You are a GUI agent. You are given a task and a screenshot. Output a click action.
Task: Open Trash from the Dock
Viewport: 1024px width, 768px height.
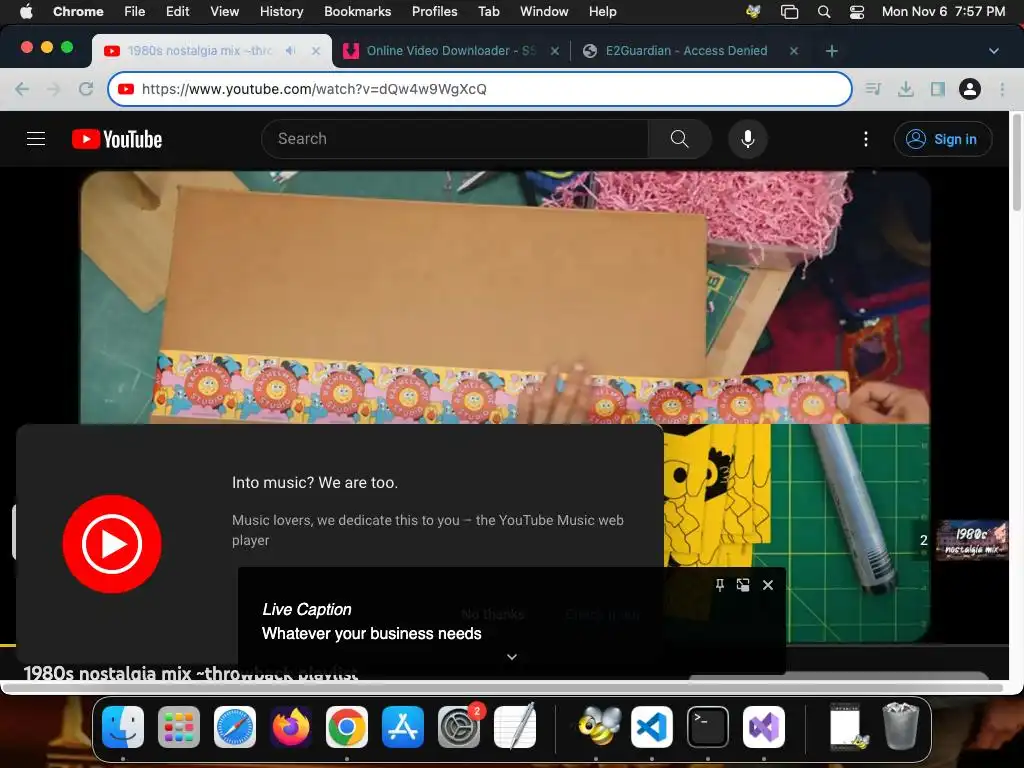coord(901,726)
